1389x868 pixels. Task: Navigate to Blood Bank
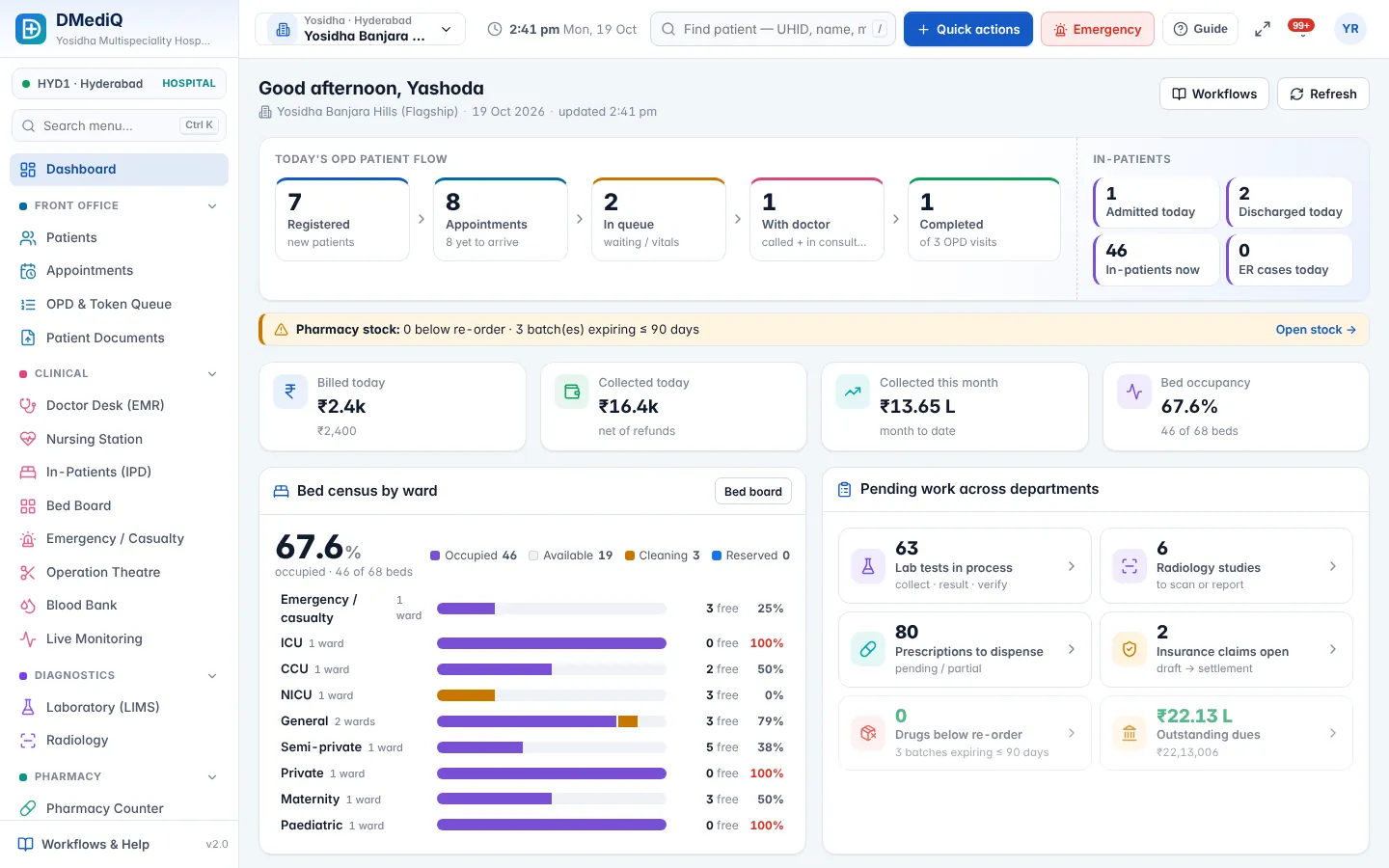(120, 606)
